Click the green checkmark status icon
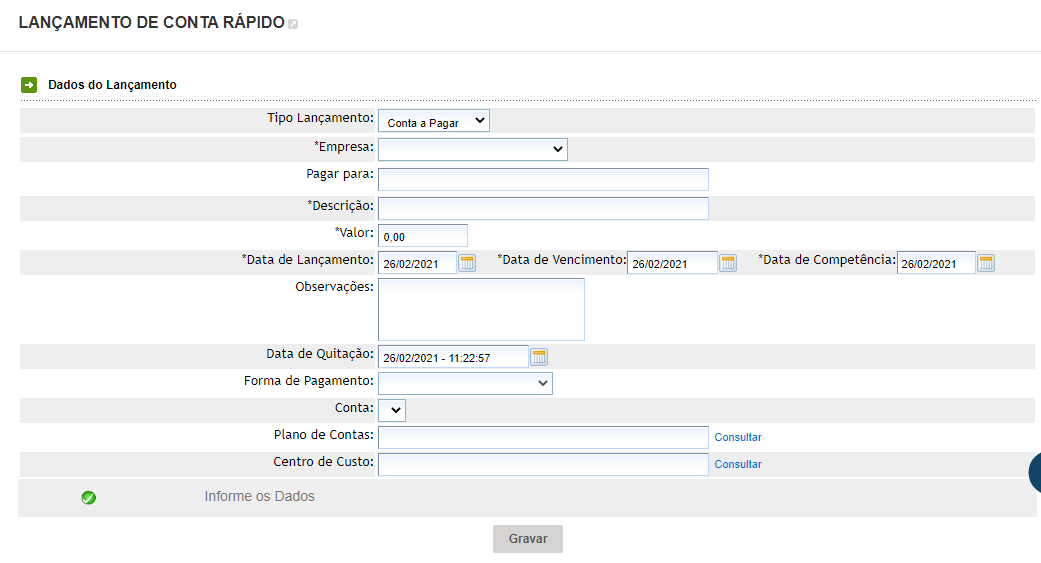 tap(88, 497)
